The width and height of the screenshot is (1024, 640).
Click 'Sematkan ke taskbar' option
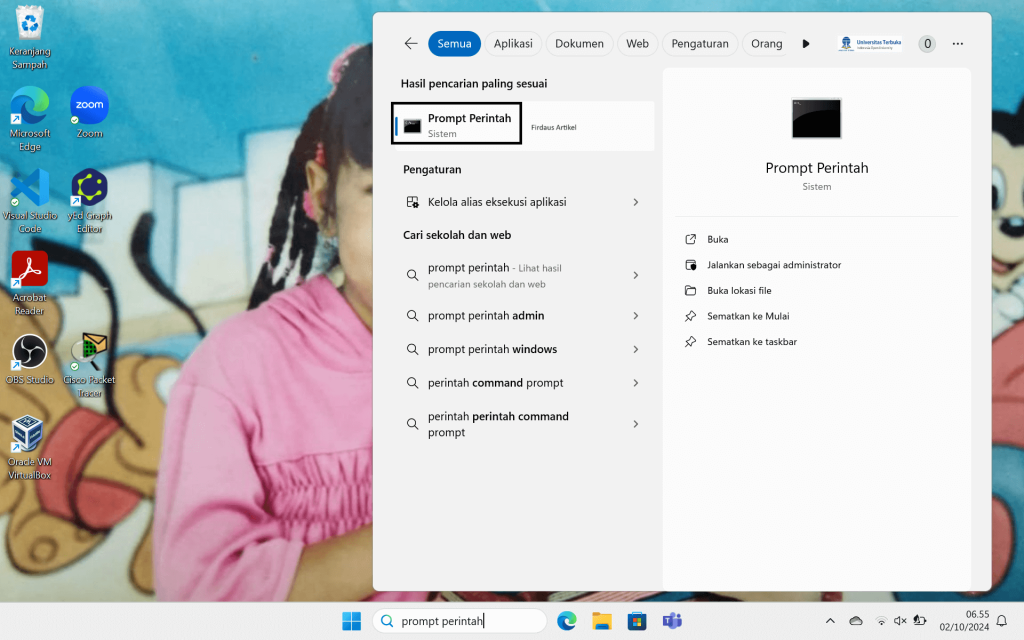pos(751,342)
